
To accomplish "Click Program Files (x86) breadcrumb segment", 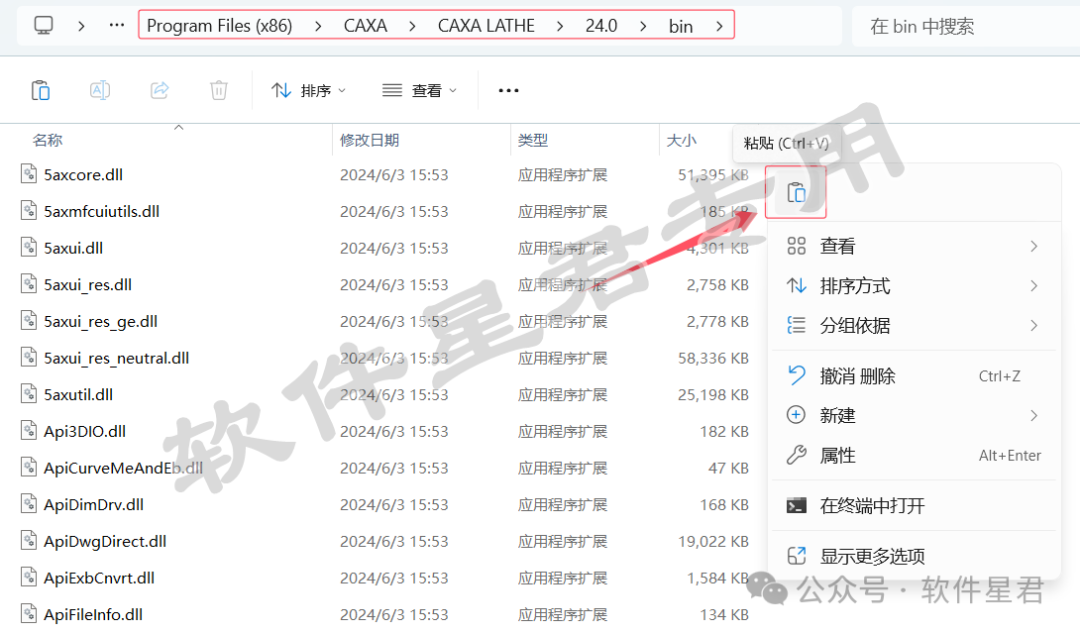I will [x=220, y=26].
